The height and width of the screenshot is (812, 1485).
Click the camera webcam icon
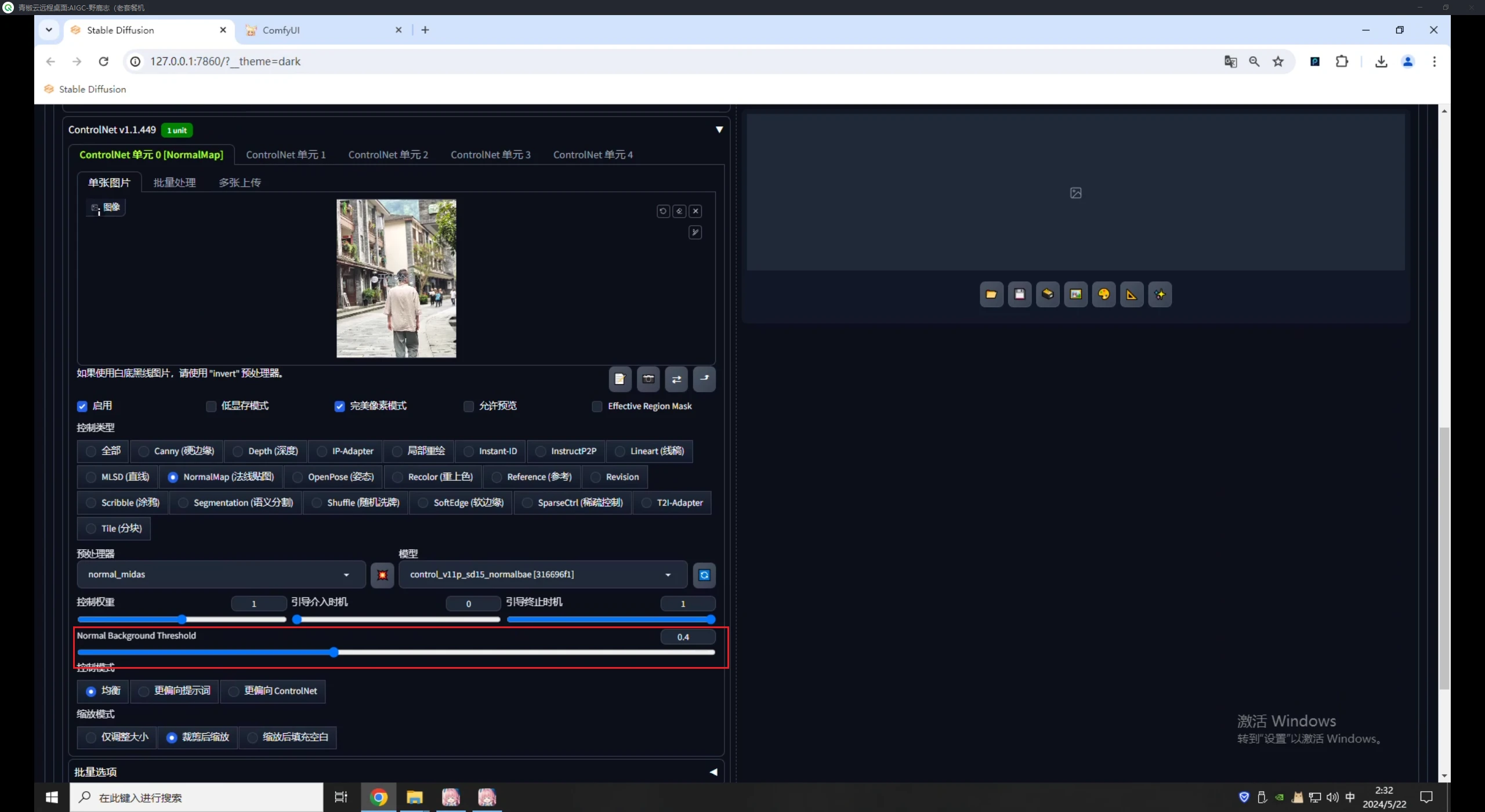649,379
